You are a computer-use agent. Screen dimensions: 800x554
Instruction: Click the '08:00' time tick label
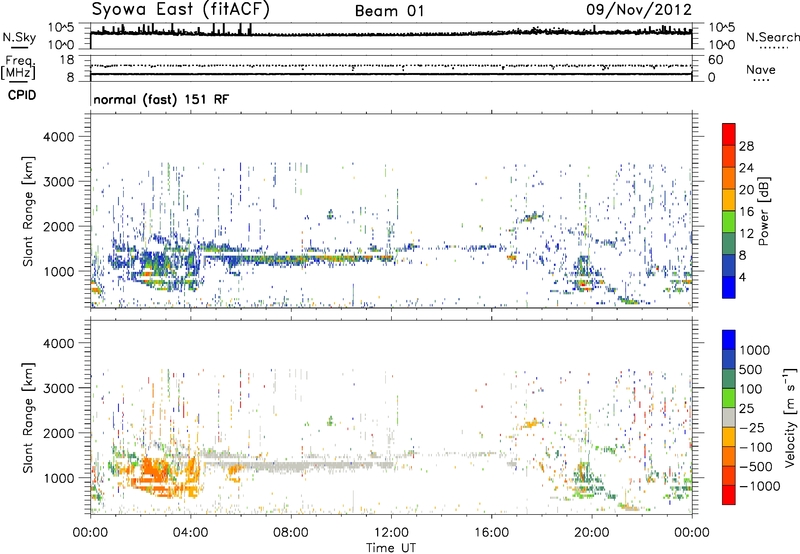[x=291, y=533]
